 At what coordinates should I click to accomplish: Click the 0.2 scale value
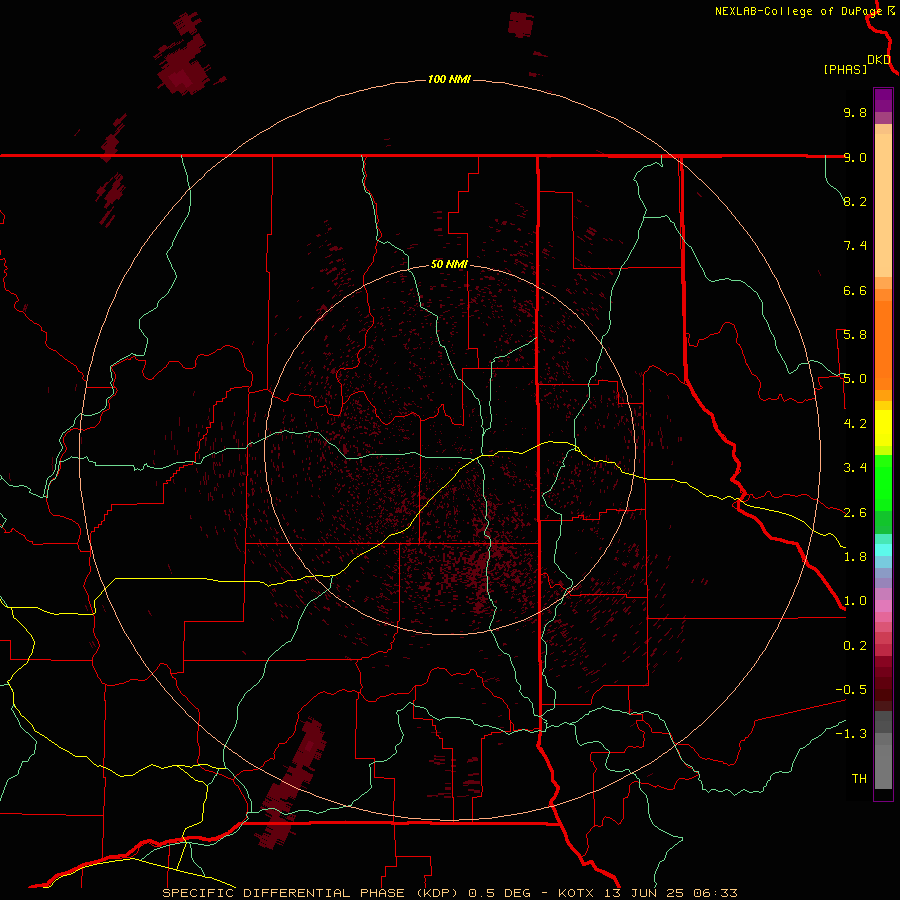tap(855, 646)
